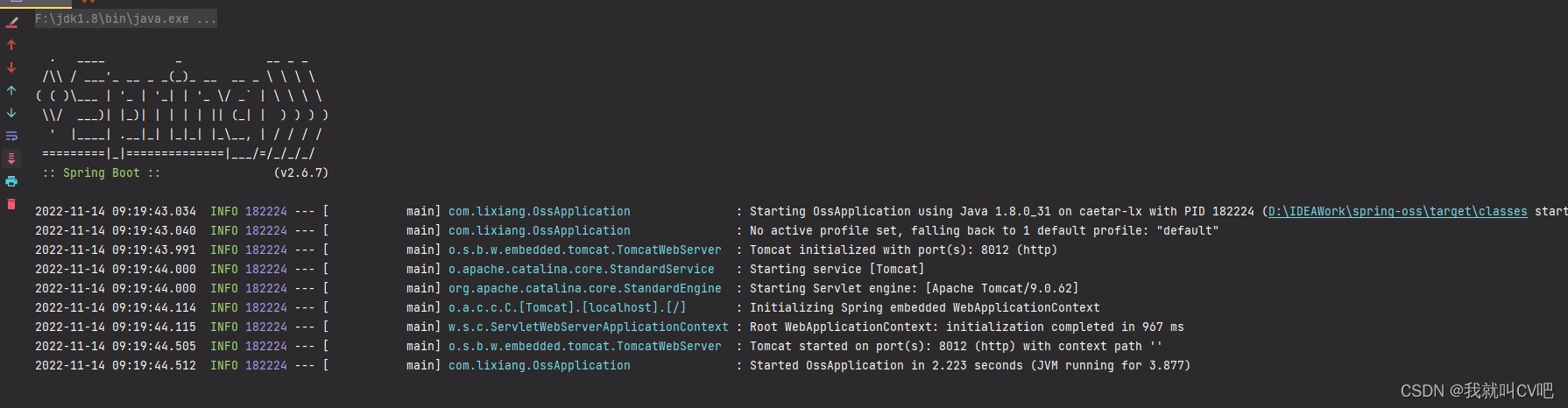The height and width of the screenshot is (408, 1568).
Task: Click the 09:19:43.034 timestamp
Action: pyautogui.click(x=115, y=211)
